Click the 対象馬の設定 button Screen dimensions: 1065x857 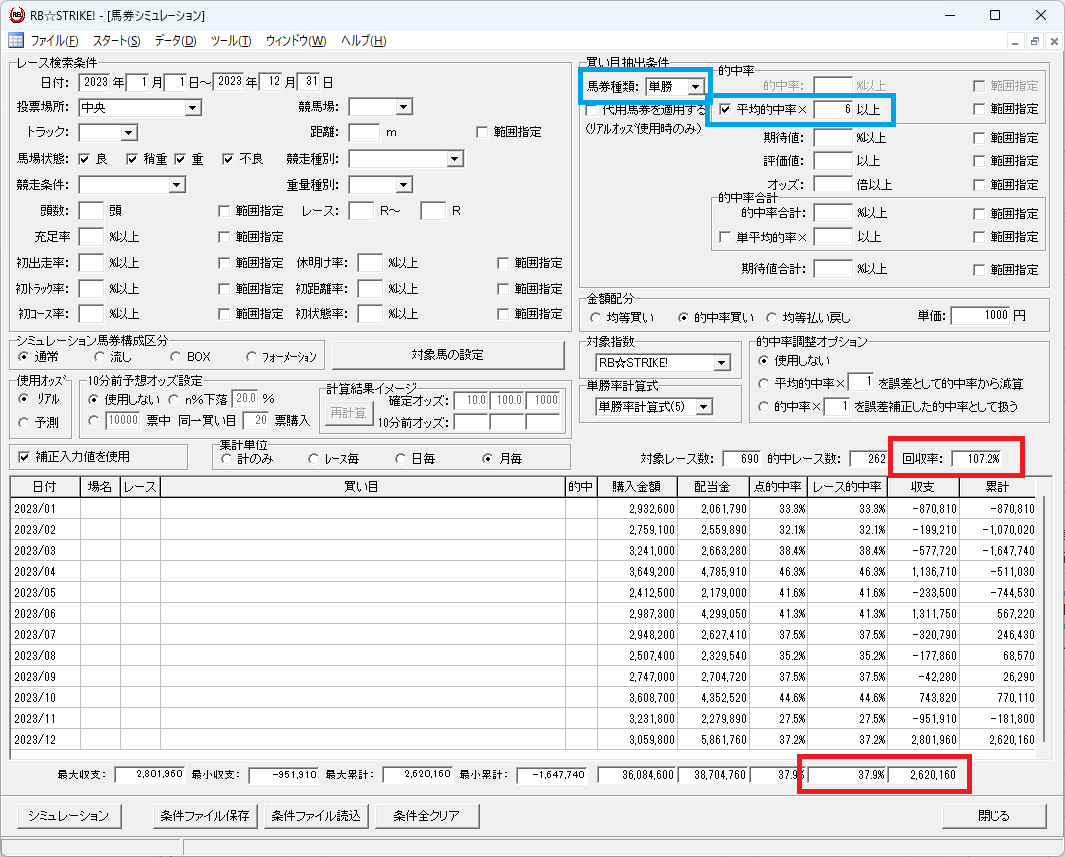point(448,355)
